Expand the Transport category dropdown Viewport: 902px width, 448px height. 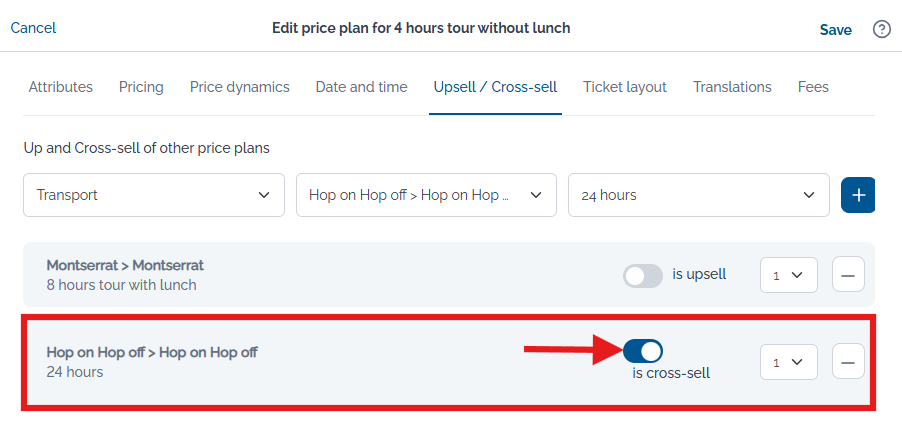(x=154, y=195)
